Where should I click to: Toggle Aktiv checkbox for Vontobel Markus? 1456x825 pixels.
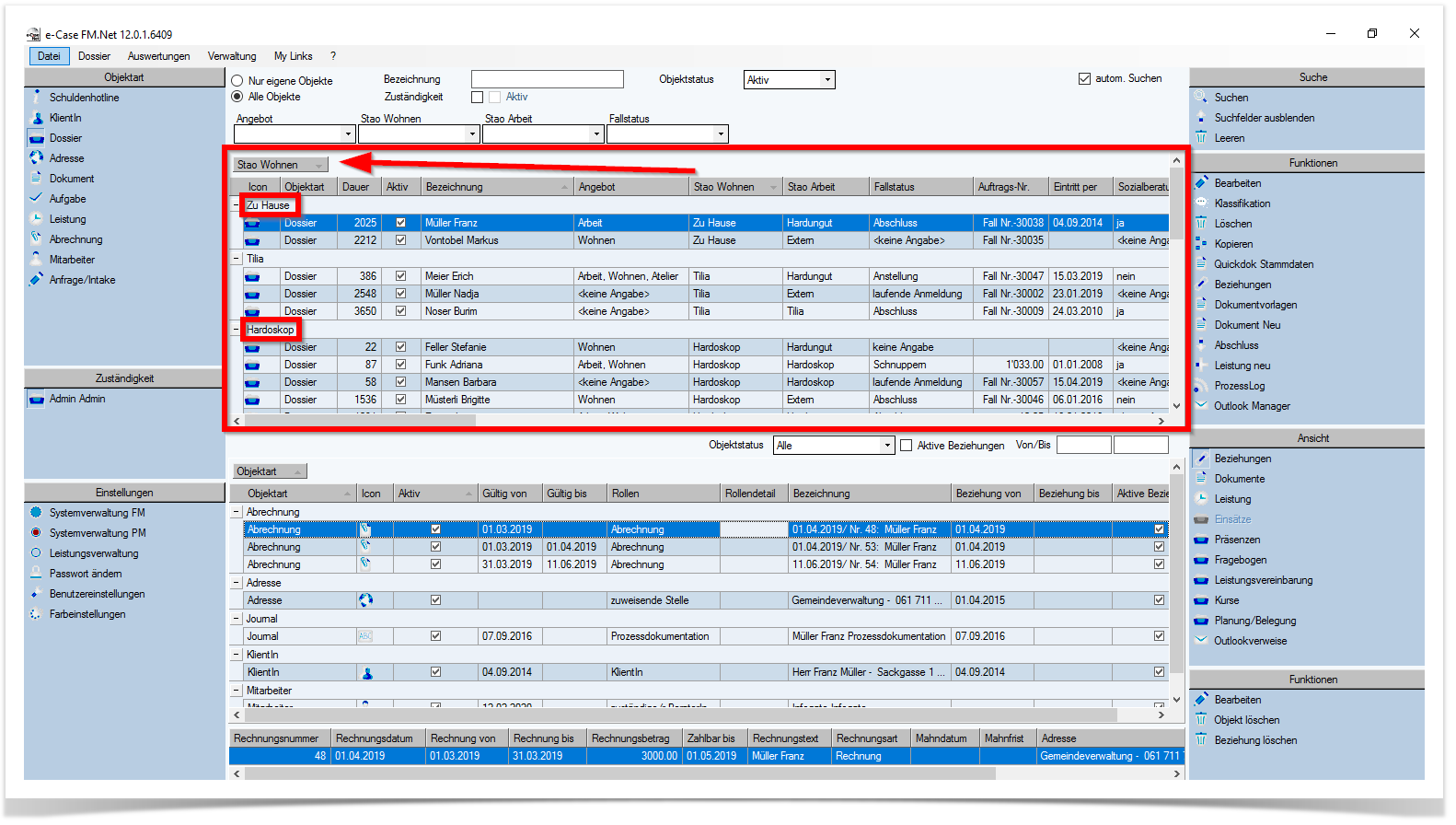tap(400, 240)
